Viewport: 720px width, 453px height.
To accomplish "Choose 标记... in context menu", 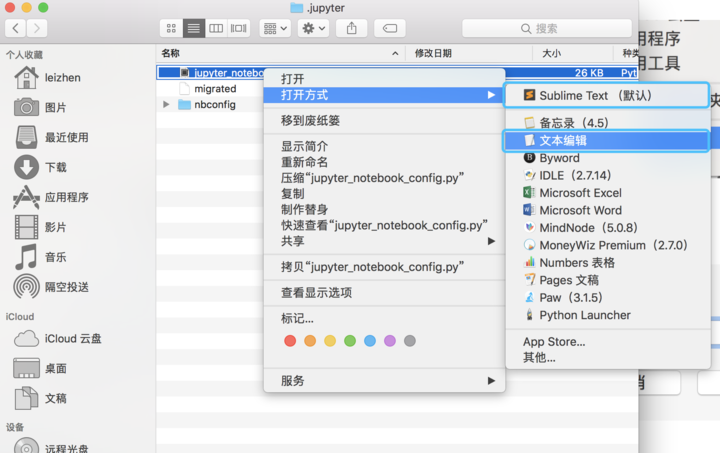I will point(384,318).
